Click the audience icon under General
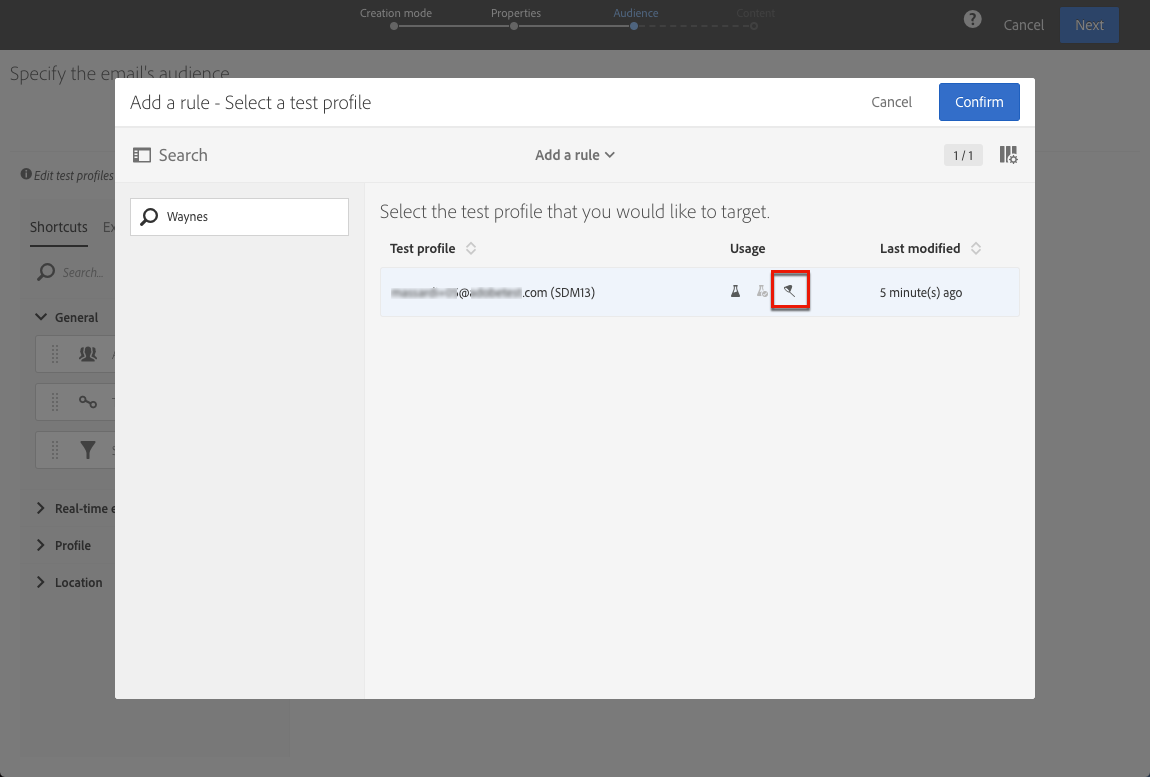1150x777 pixels. click(x=88, y=354)
